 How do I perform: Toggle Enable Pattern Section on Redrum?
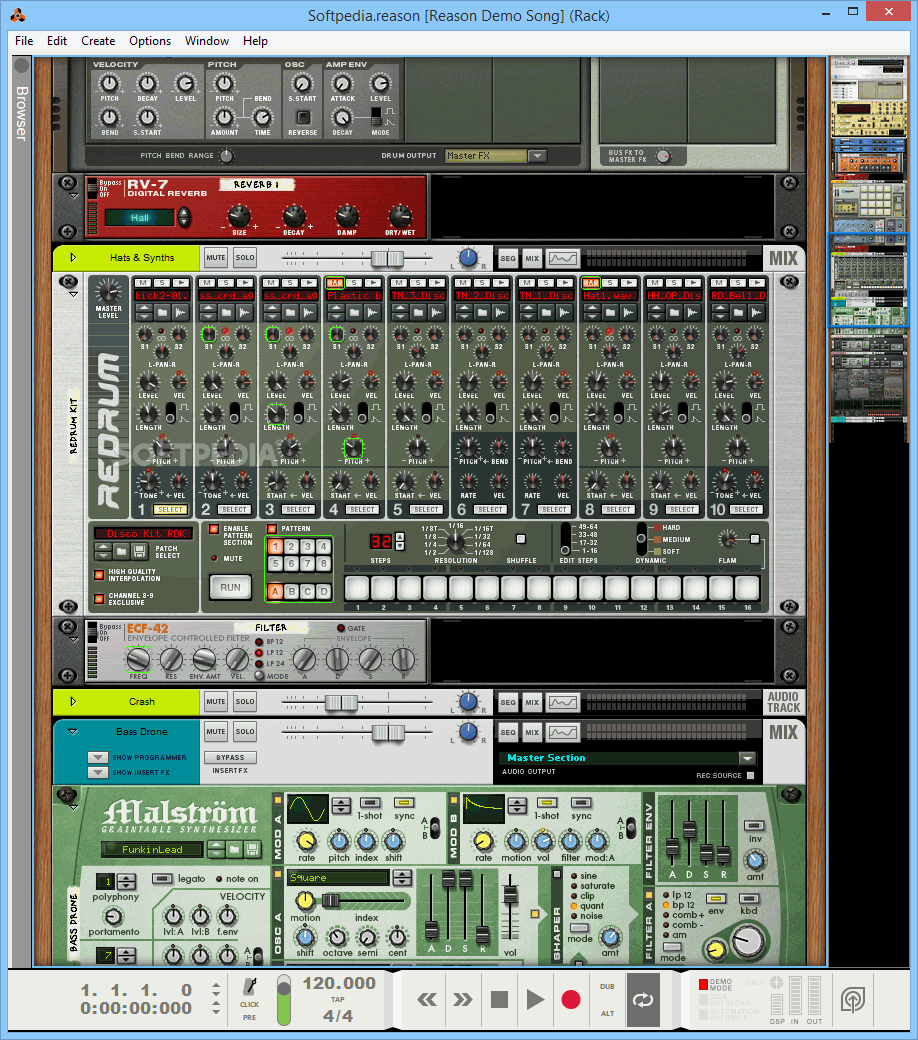[214, 529]
